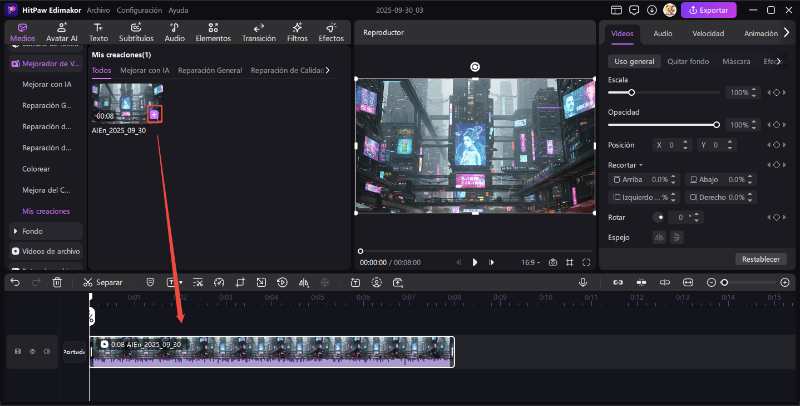Toggle the timeline track visibility eye
800x406 pixels.
32,351
